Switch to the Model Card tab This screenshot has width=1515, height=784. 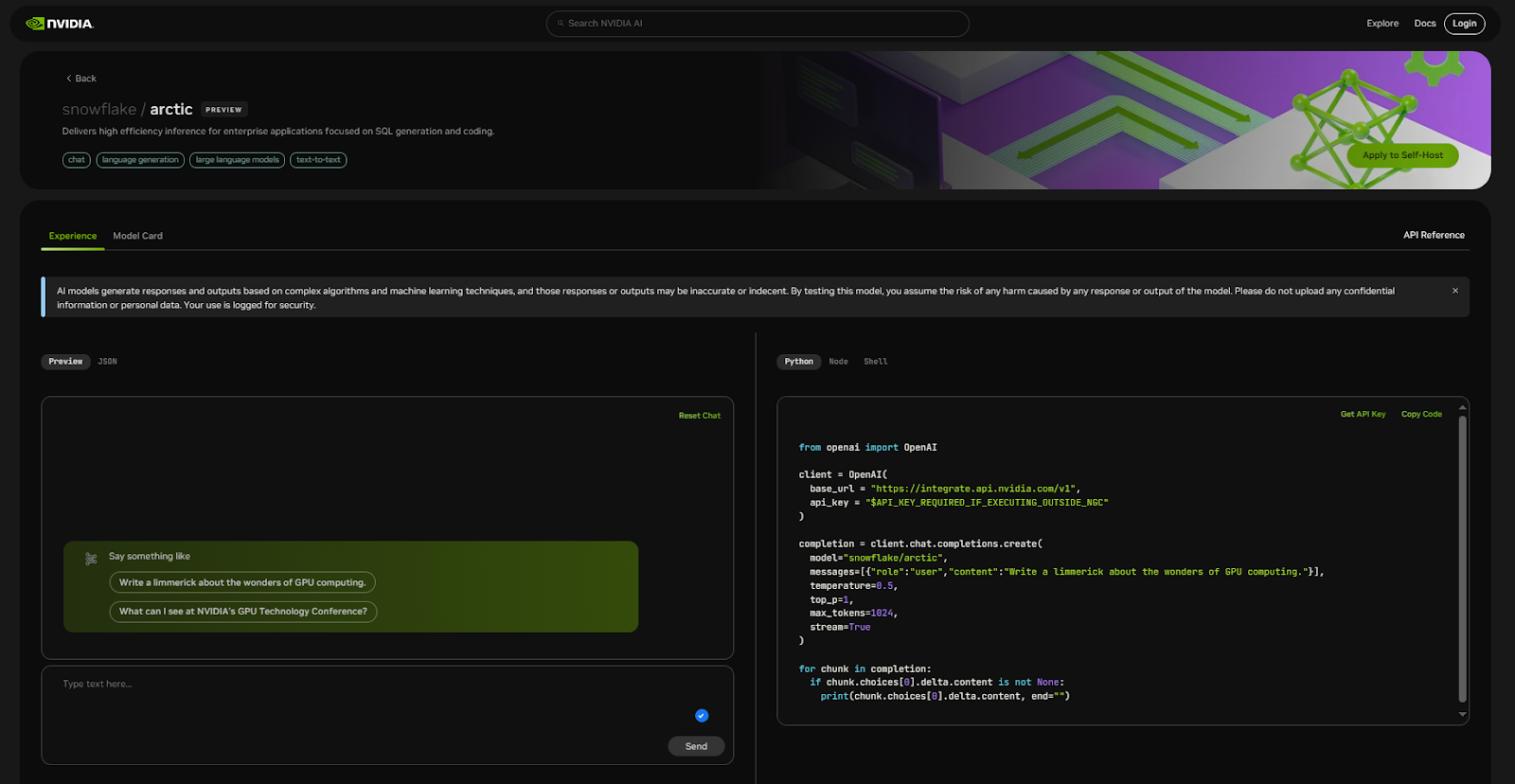[x=138, y=236]
